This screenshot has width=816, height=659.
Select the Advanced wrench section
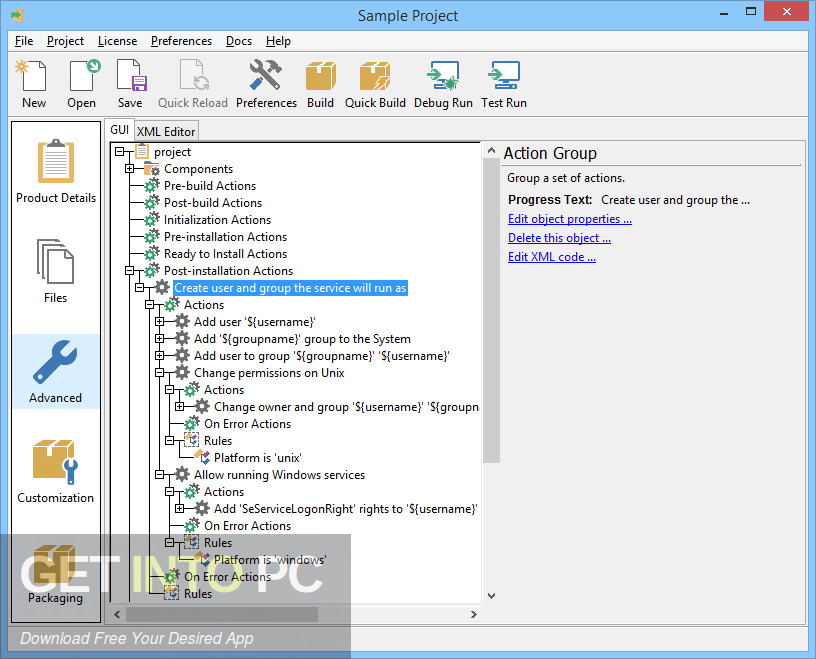[56, 372]
